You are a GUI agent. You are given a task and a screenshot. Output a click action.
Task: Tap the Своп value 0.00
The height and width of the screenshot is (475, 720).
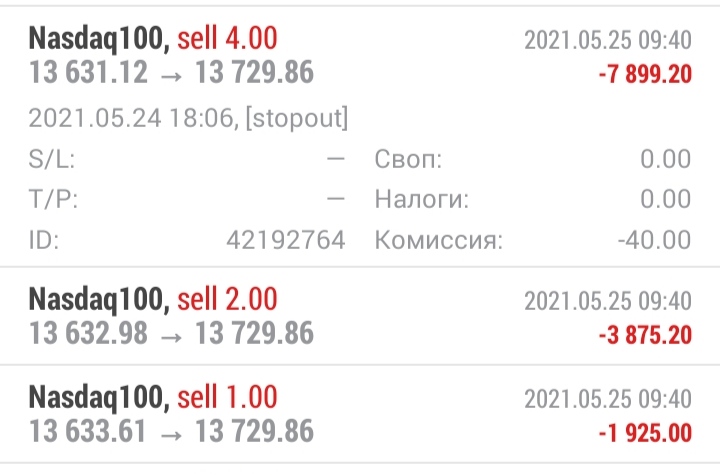pos(666,159)
